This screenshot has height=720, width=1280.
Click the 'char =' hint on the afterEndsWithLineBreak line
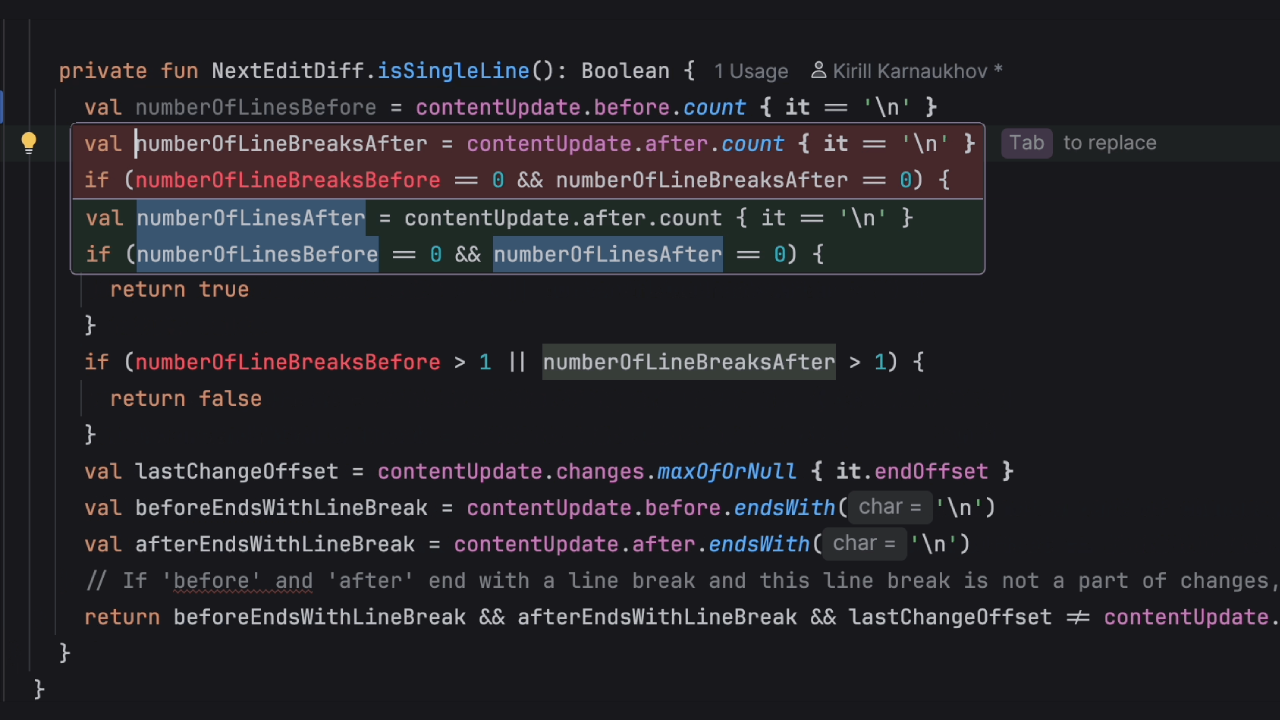(x=864, y=543)
